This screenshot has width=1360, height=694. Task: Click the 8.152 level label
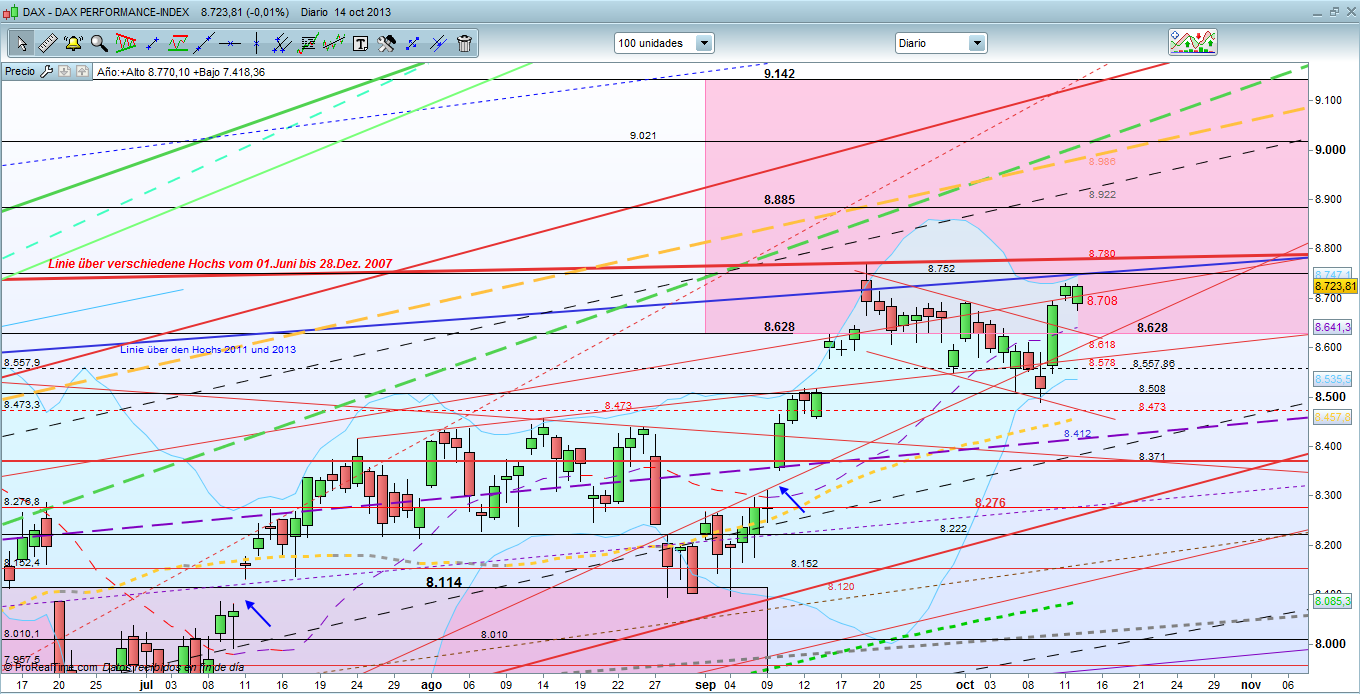point(804,564)
